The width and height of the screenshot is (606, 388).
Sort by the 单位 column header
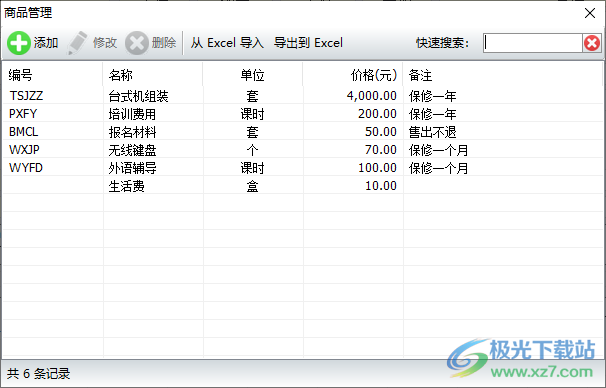[x=252, y=75]
